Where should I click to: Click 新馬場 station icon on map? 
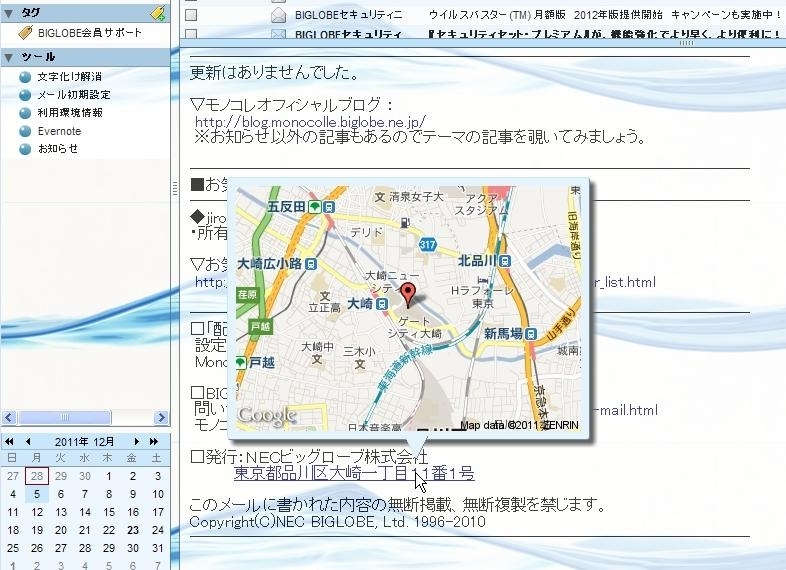pyautogui.click(x=531, y=333)
